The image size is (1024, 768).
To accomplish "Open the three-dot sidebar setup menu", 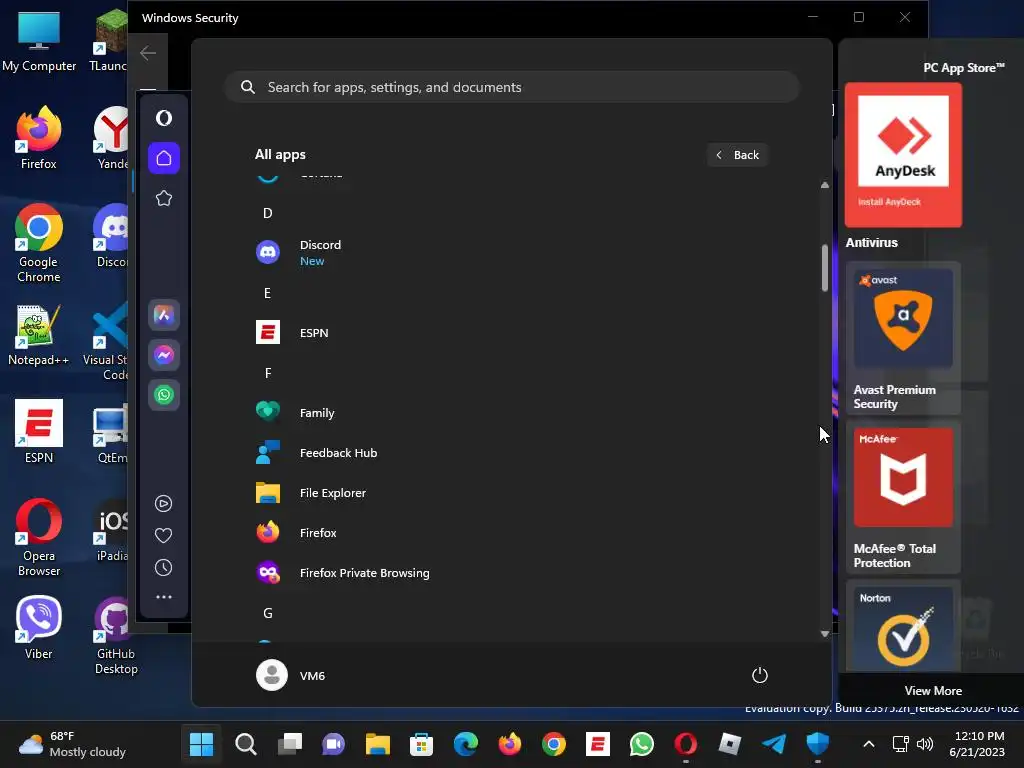I will 164,597.
